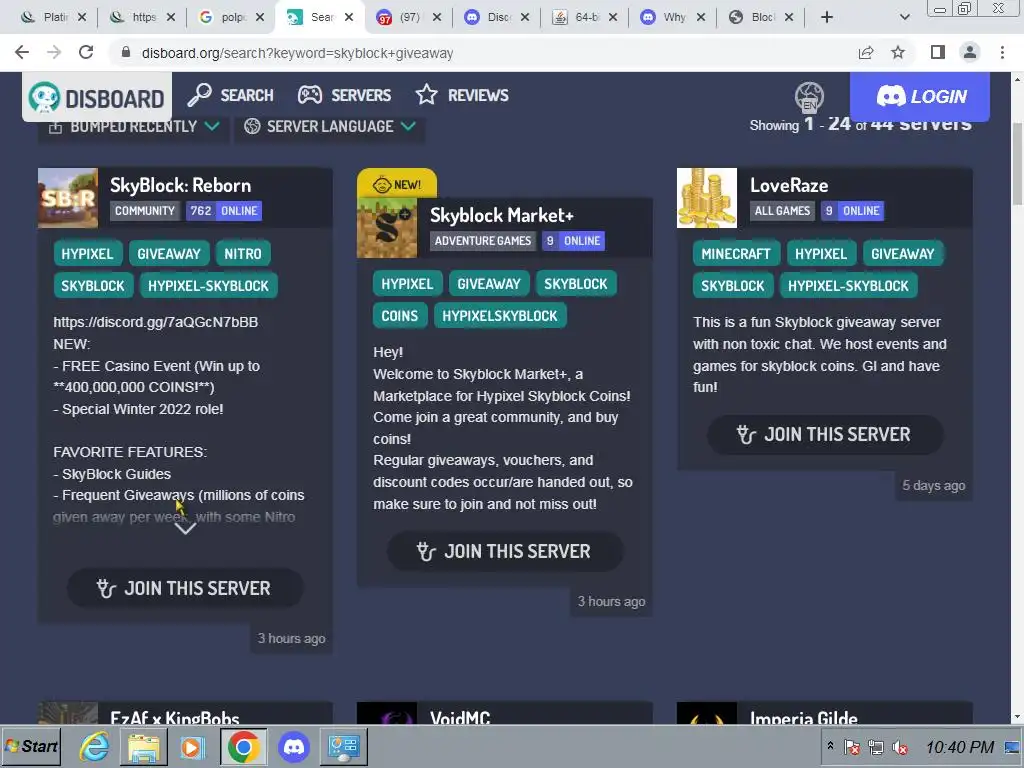Image resolution: width=1024 pixels, height=768 pixels.
Task: Click HYPIXEL-SKYBLOCK tag on LoveRaze card
Action: pyautogui.click(x=848, y=286)
